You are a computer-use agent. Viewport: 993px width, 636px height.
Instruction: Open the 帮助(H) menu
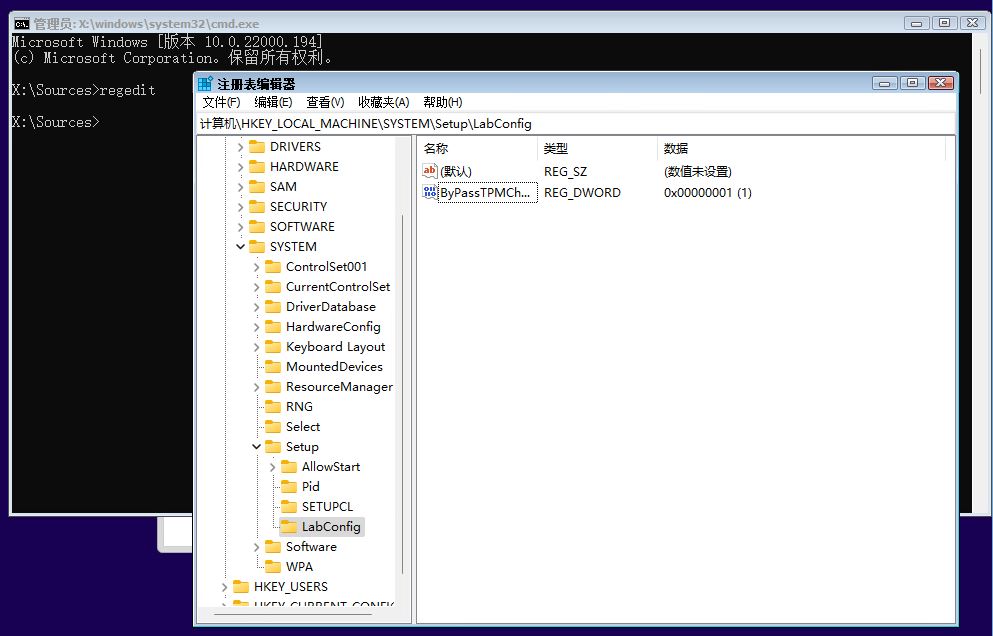443,102
